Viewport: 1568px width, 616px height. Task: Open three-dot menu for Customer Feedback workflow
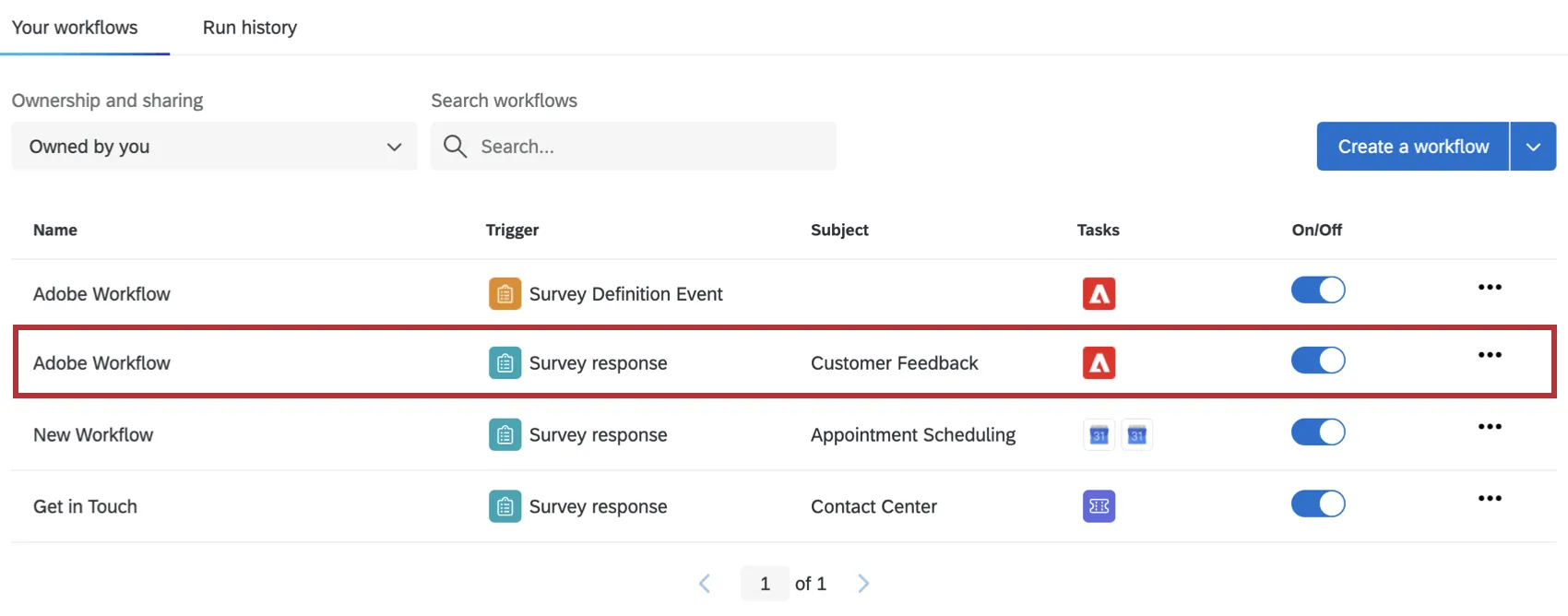tap(1490, 355)
